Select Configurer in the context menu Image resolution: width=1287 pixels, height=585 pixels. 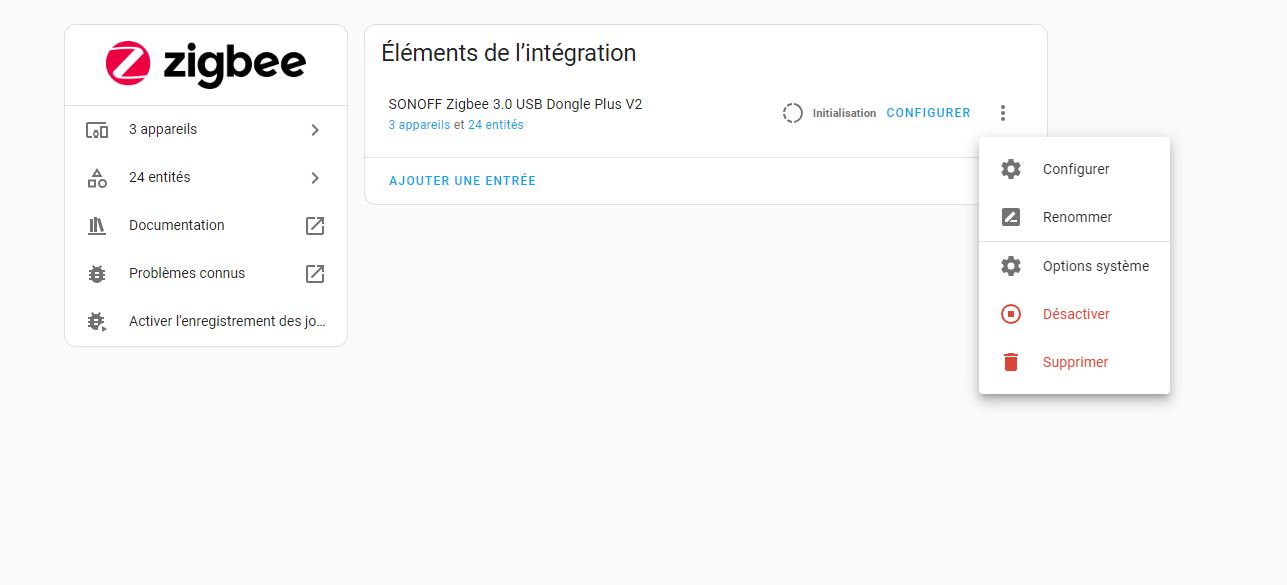pos(1074,169)
